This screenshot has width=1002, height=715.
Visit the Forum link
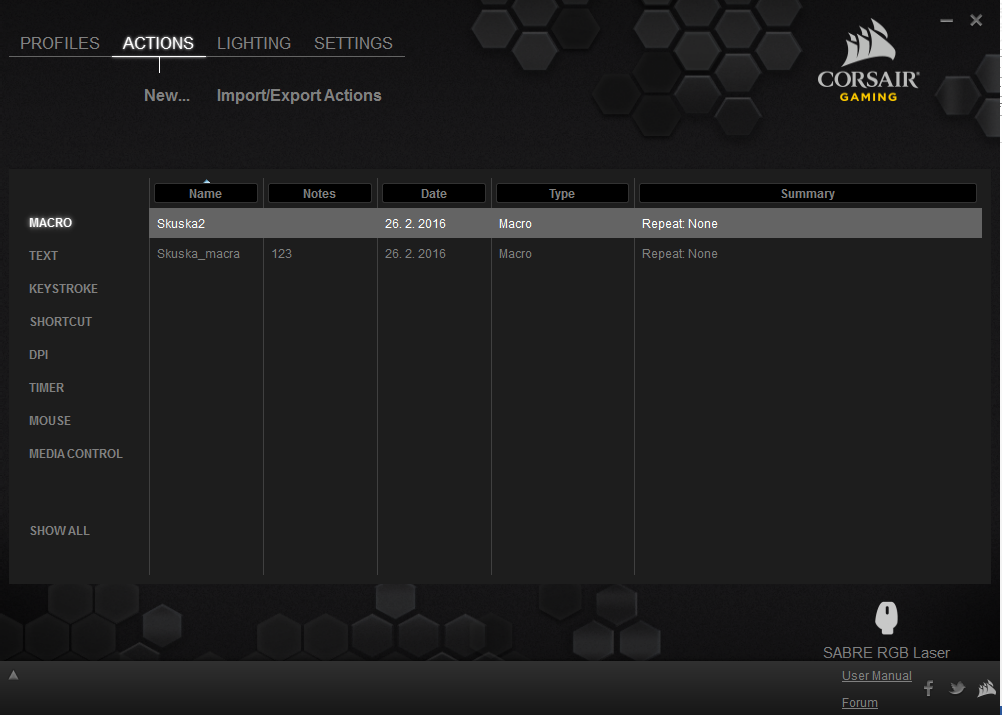click(860, 703)
